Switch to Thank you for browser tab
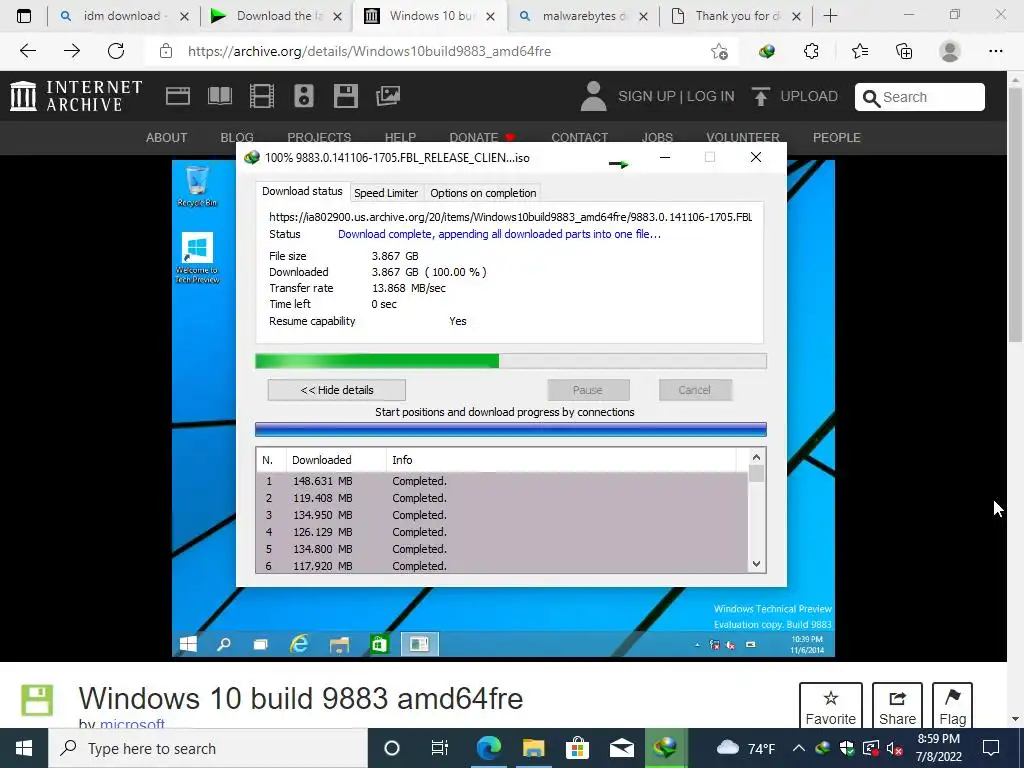Image resolution: width=1024 pixels, height=768 pixels. [738, 16]
